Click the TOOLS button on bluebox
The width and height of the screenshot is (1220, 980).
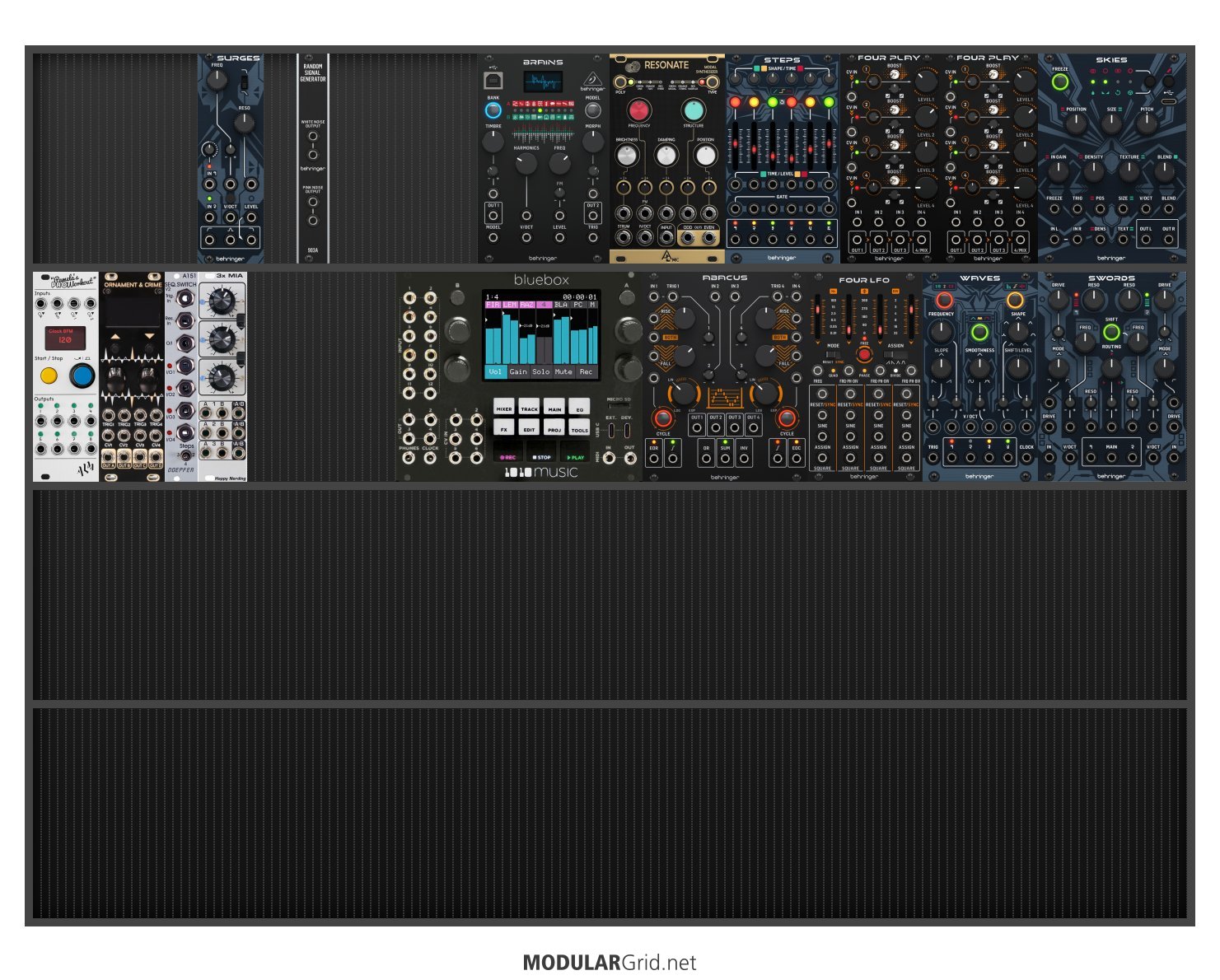click(580, 428)
